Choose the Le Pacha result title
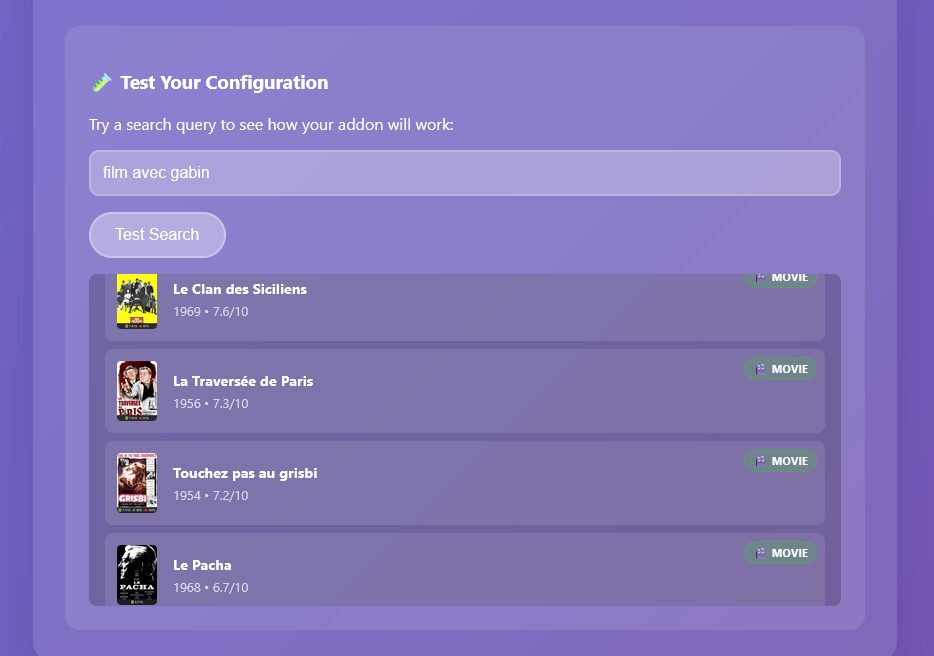Viewport: 934px width, 656px height. (x=202, y=565)
